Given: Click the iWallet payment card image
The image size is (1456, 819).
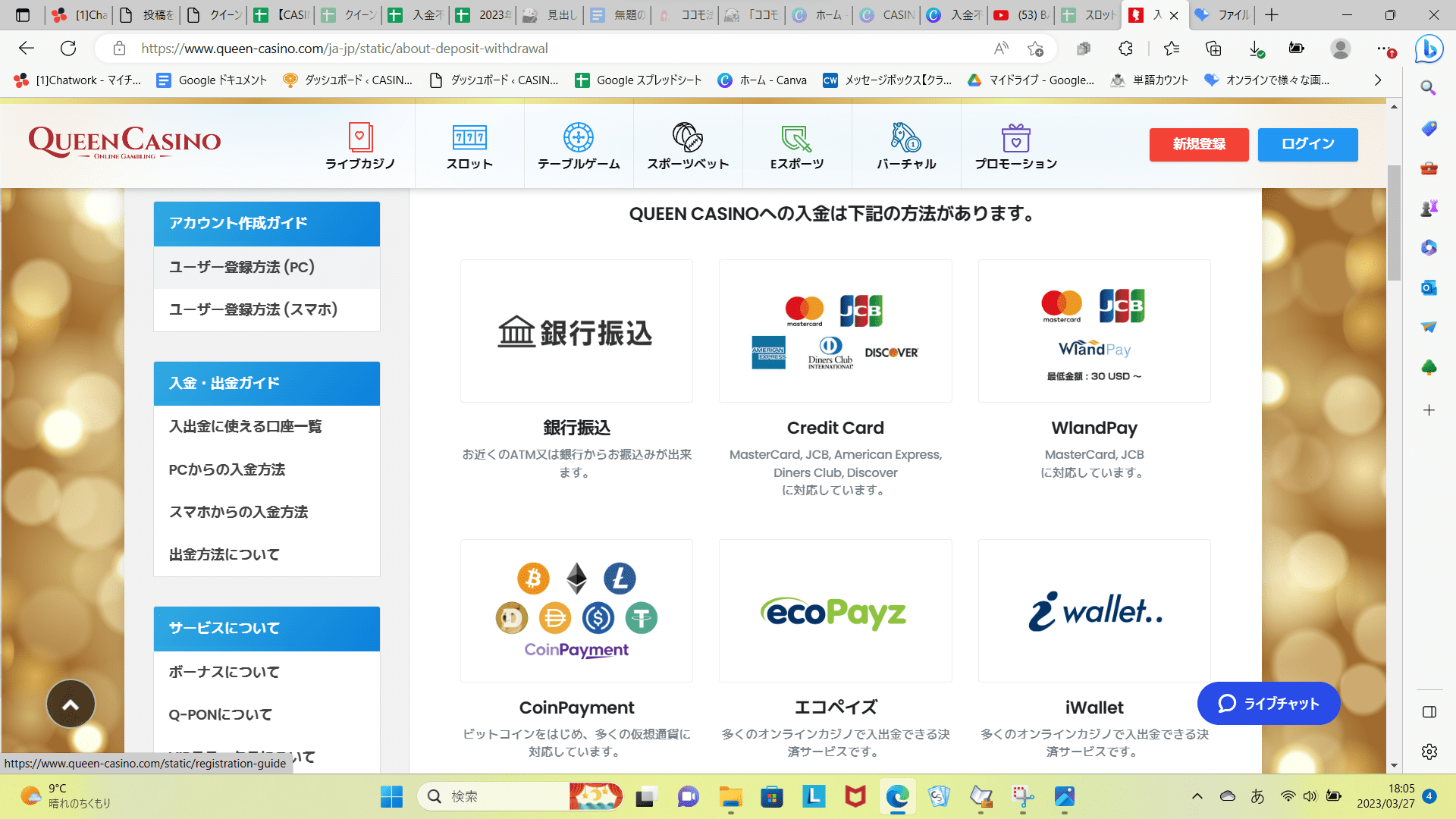Looking at the screenshot, I should tap(1094, 611).
